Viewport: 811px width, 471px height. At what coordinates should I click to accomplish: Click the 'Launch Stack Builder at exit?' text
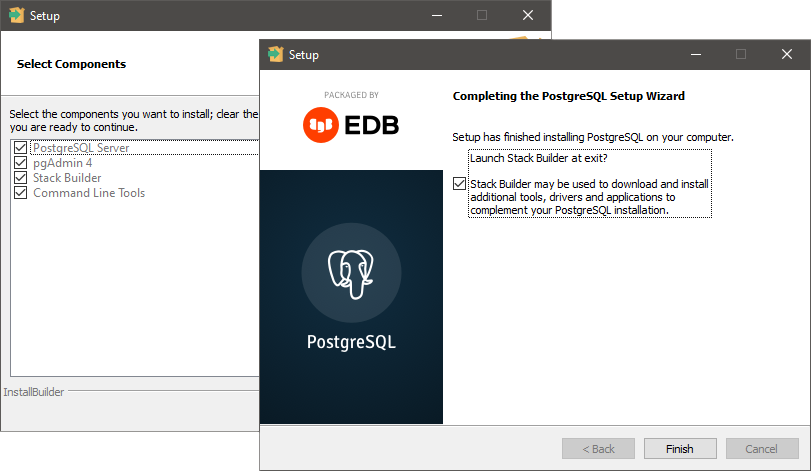[x=538, y=158]
